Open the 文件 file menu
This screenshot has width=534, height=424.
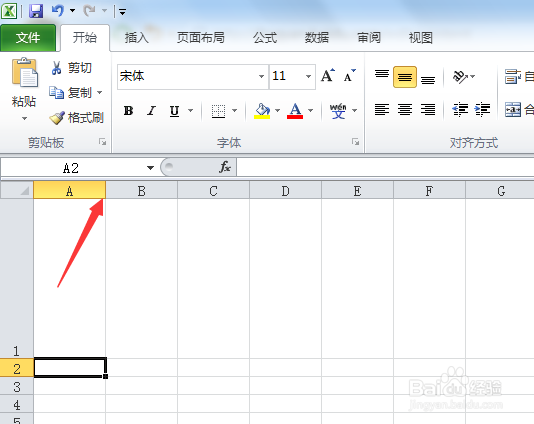(x=28, y=38)
